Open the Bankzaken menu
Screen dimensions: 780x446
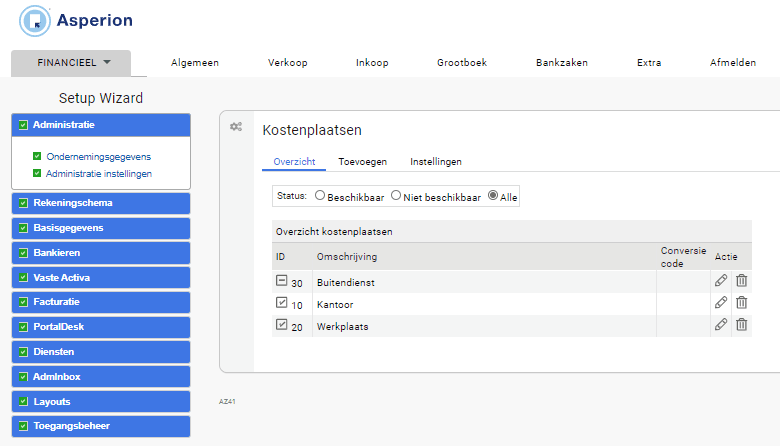coord(562,63)
